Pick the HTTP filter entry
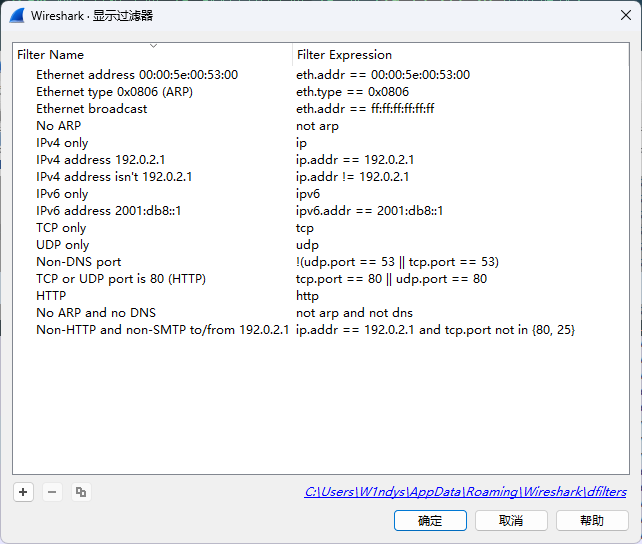642x544 pixels. 51,296
